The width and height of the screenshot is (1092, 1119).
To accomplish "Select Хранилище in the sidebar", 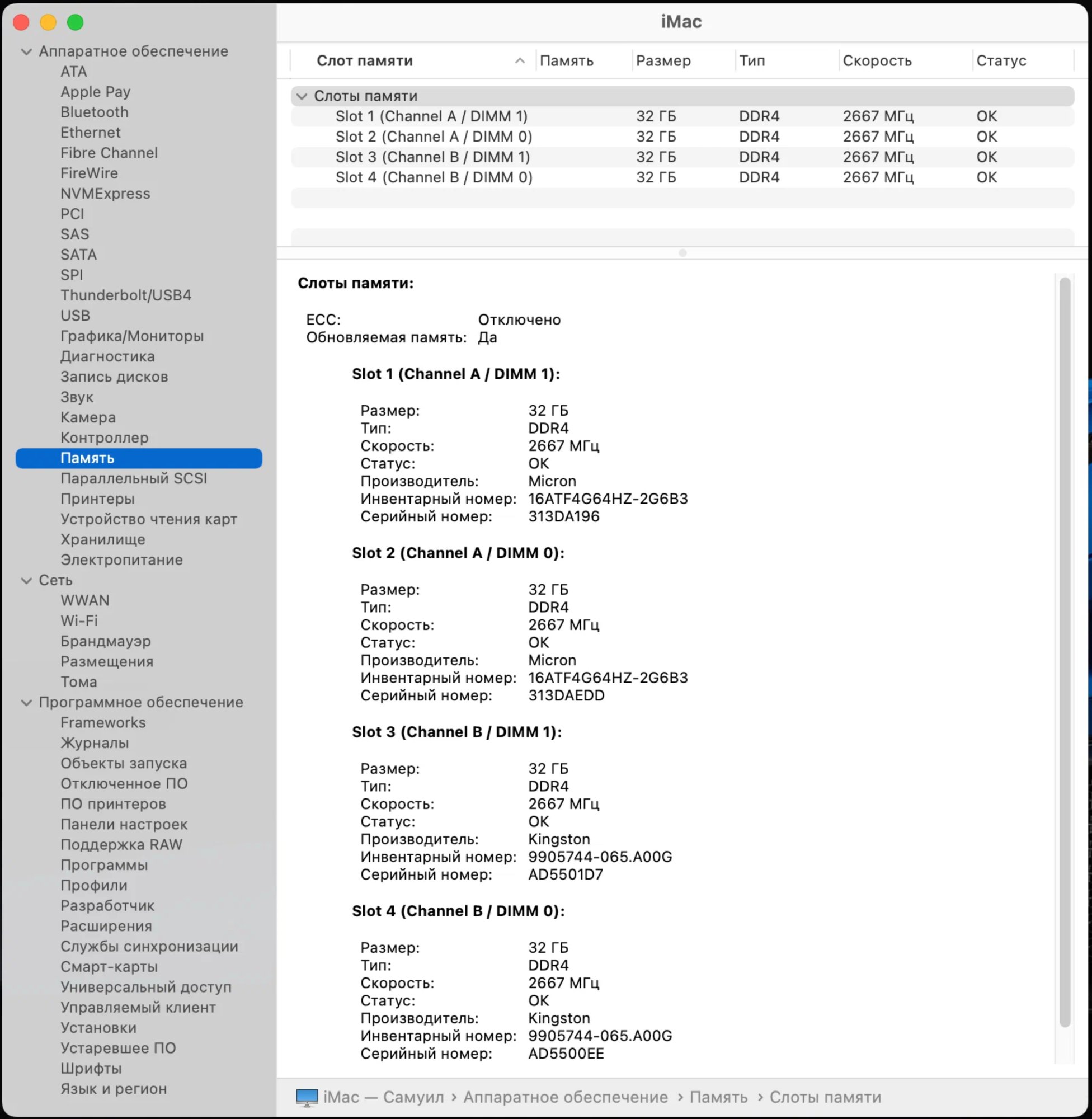I will [103, 540].
